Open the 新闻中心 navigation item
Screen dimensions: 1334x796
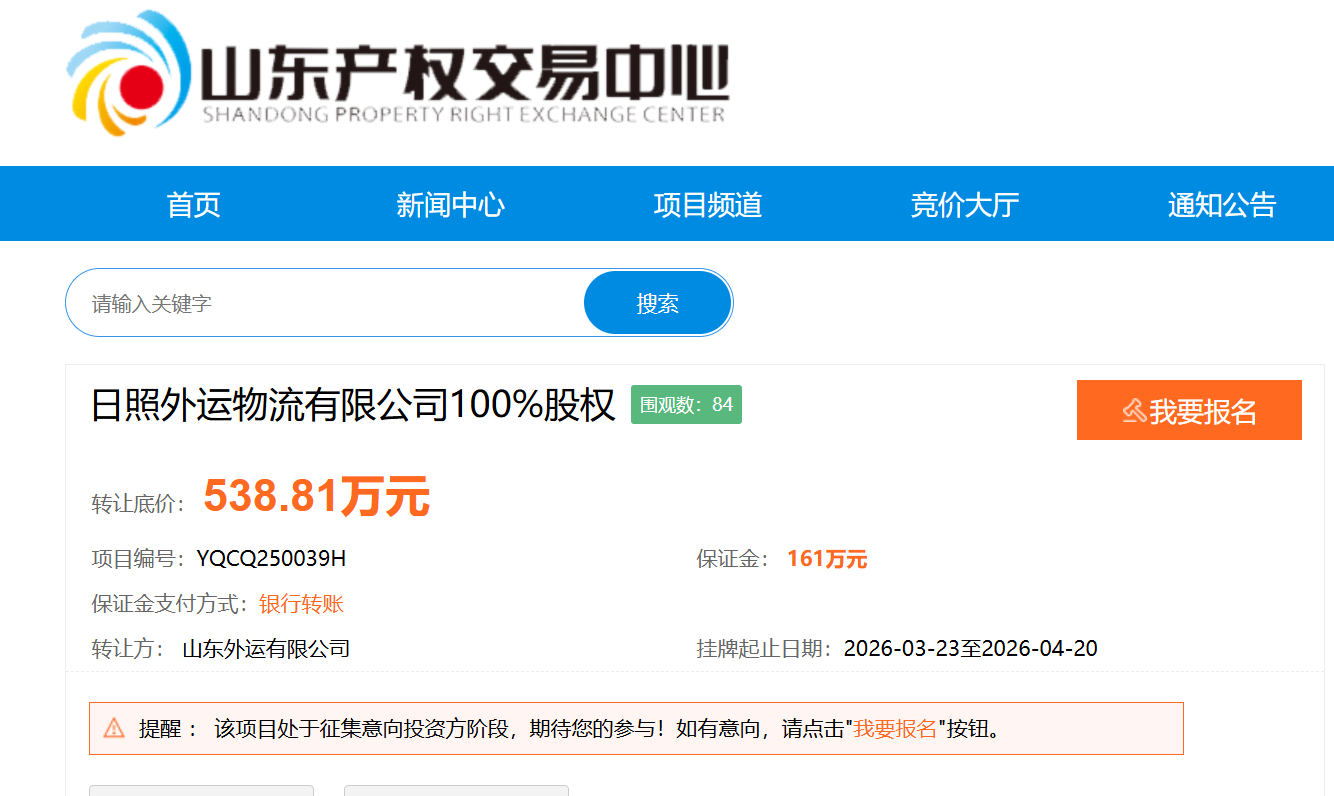[x=450, y=205]
